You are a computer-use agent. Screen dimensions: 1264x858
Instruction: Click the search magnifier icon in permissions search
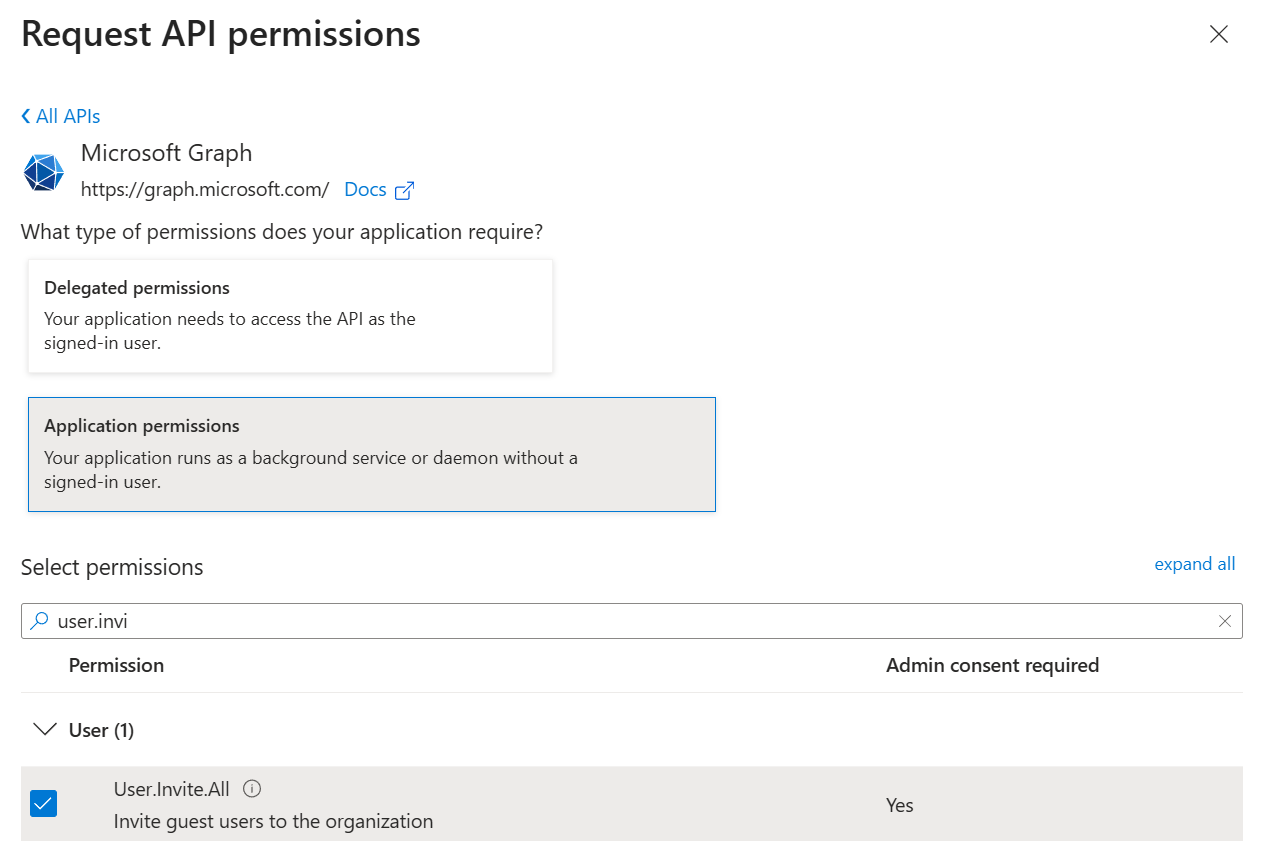[x=39, y=620]
